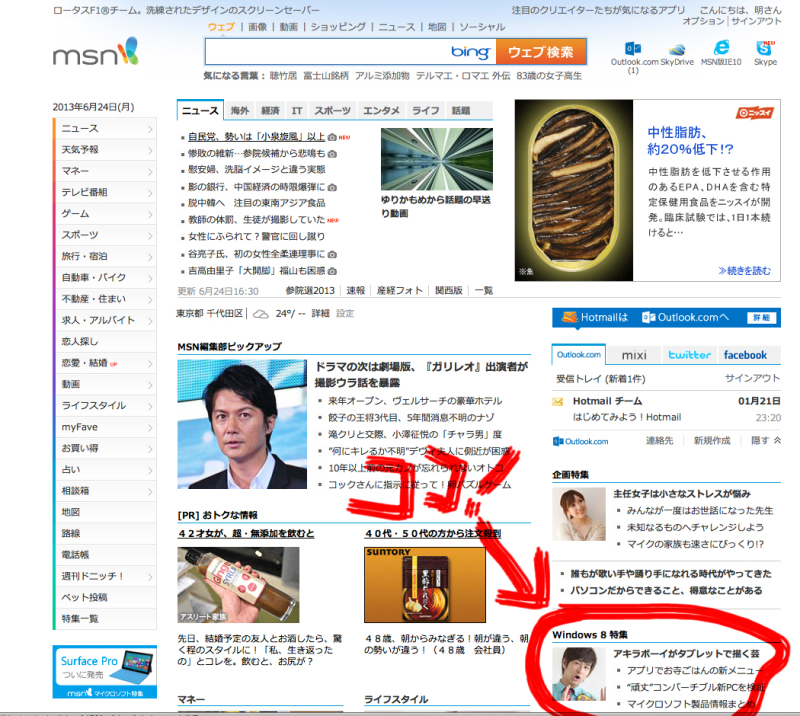The height and width of the screenshot is (716, 800).
Task: Click the サインアウト link at top right
Action: (756, 21)
